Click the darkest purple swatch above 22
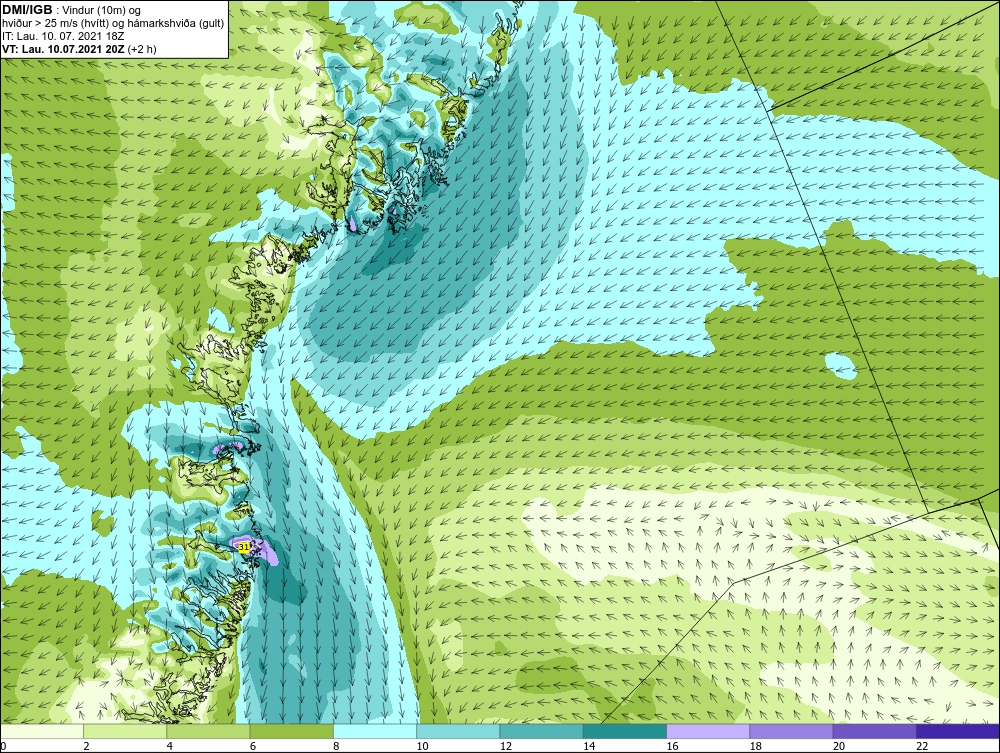This screenshot has height=753, width=1000. tap(958, 731)
